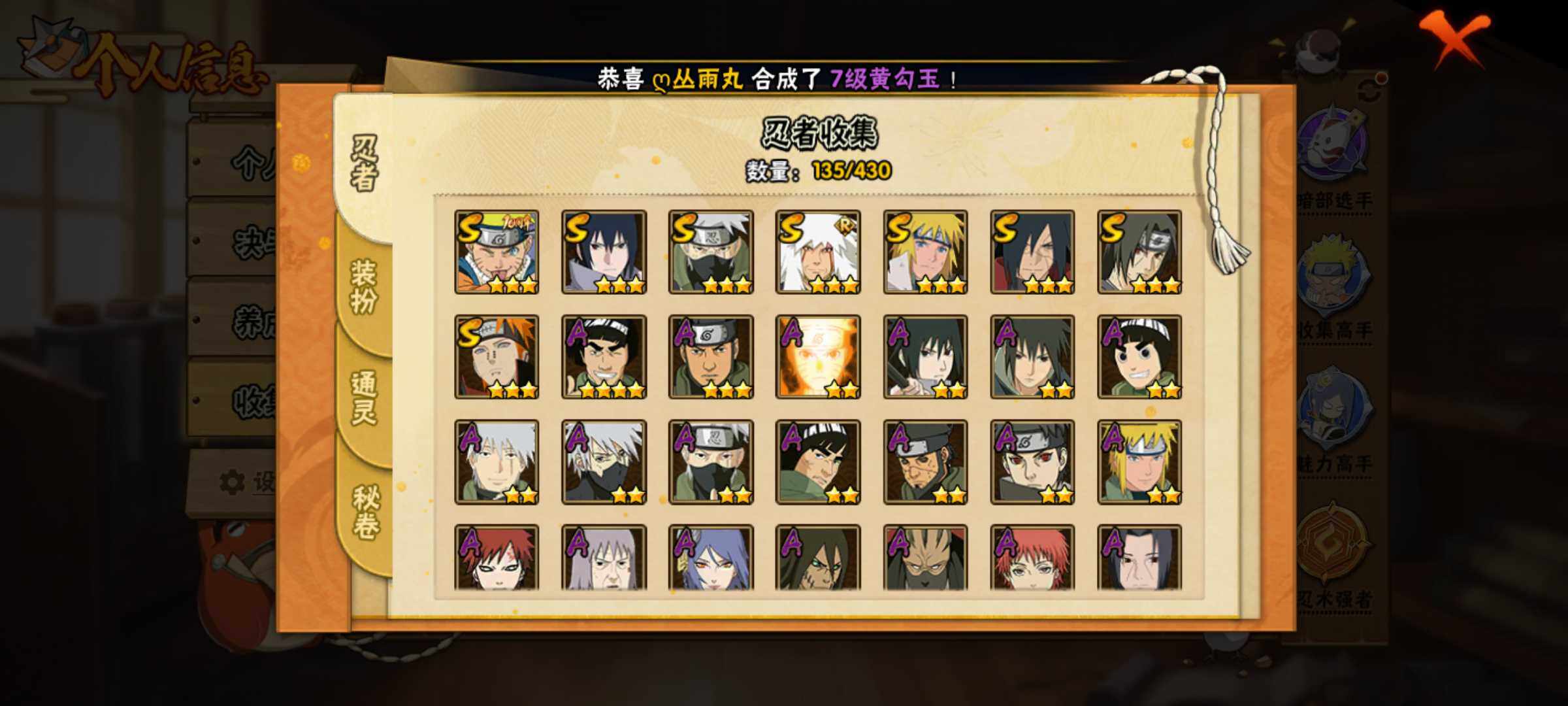Select blue-haired Konan A-rank portrait
This screenshot has width=1568, height=706.
point(711,558)
